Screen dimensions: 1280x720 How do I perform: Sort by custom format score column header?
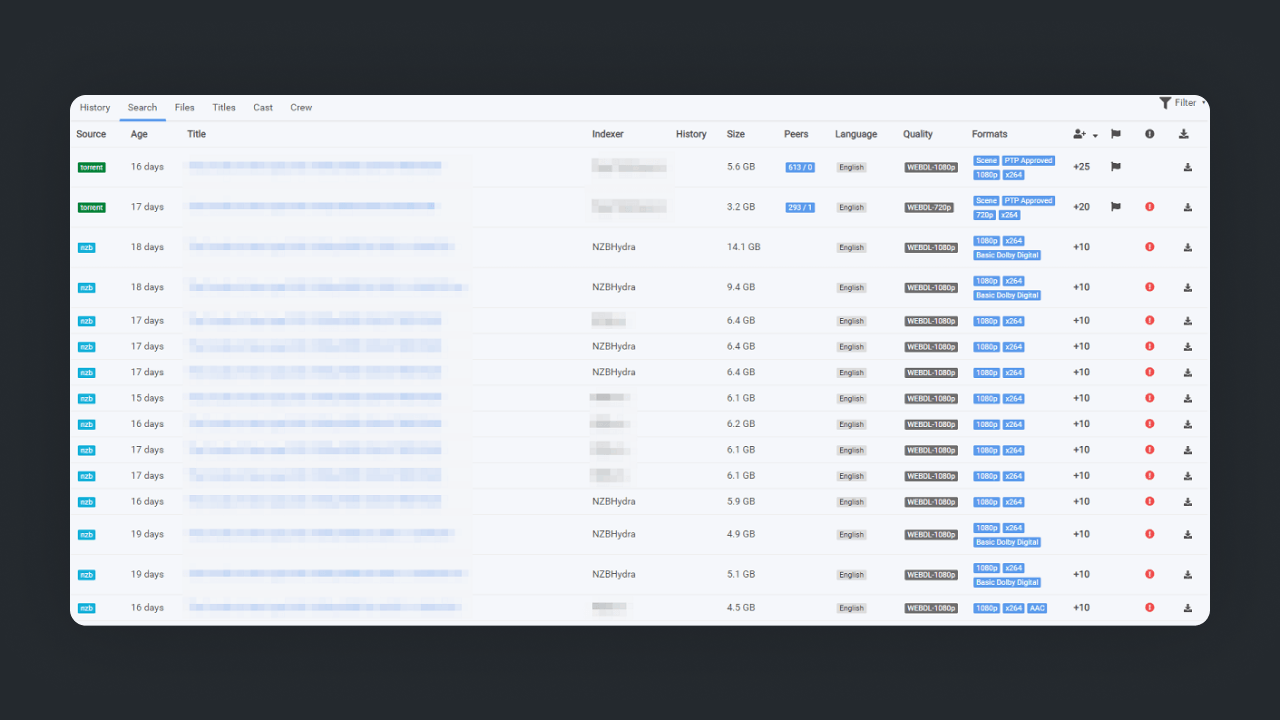(x=1084, y=134)
